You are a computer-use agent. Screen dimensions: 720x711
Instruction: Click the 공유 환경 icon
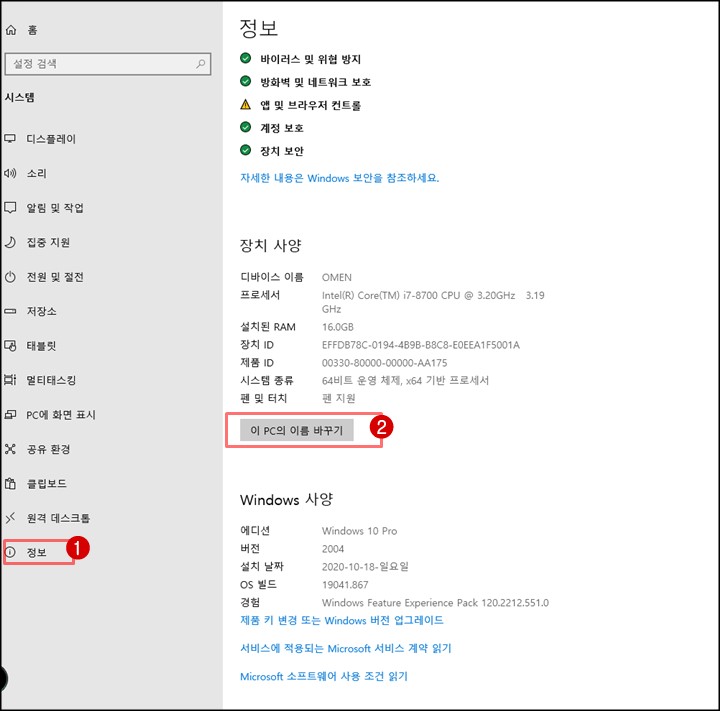10,449
